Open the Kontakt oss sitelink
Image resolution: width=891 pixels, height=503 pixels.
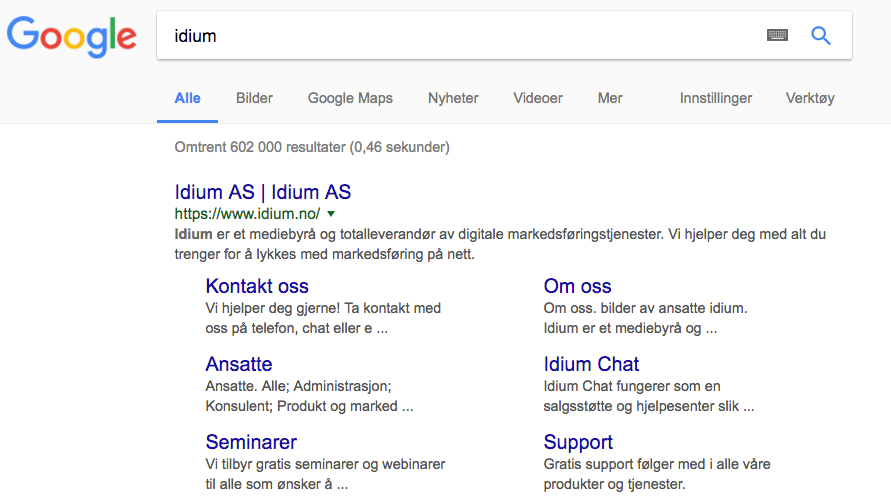pyautogui.click(x=257, y=286)
